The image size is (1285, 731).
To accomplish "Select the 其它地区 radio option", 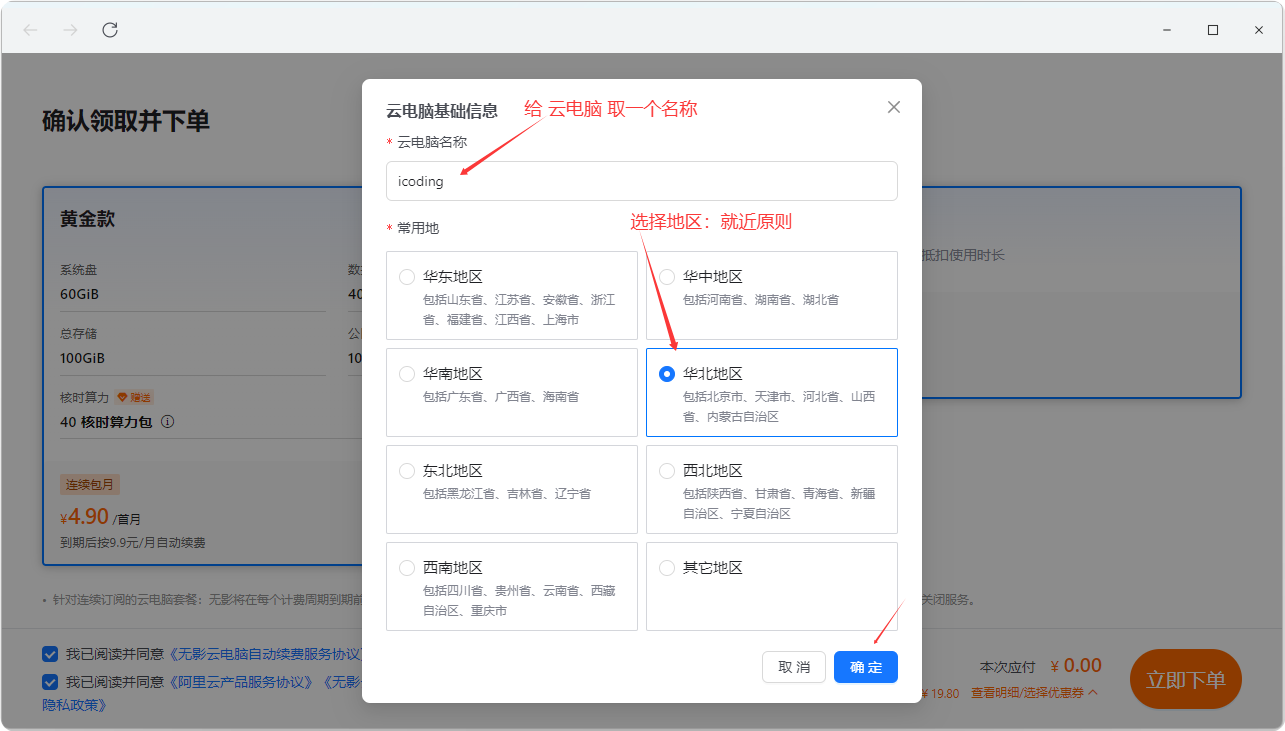I will click(x=667, y=568).
